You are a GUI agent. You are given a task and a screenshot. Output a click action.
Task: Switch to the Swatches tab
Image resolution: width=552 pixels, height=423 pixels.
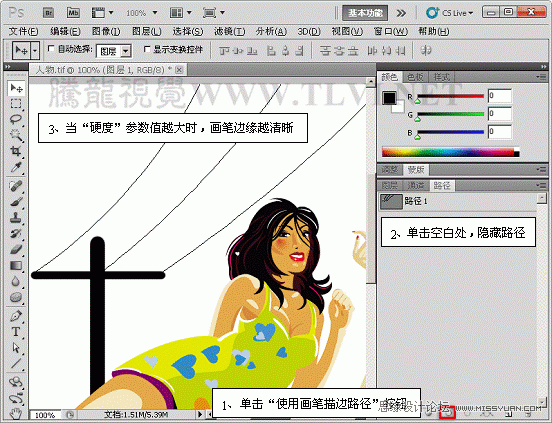(x=415, y=77)
